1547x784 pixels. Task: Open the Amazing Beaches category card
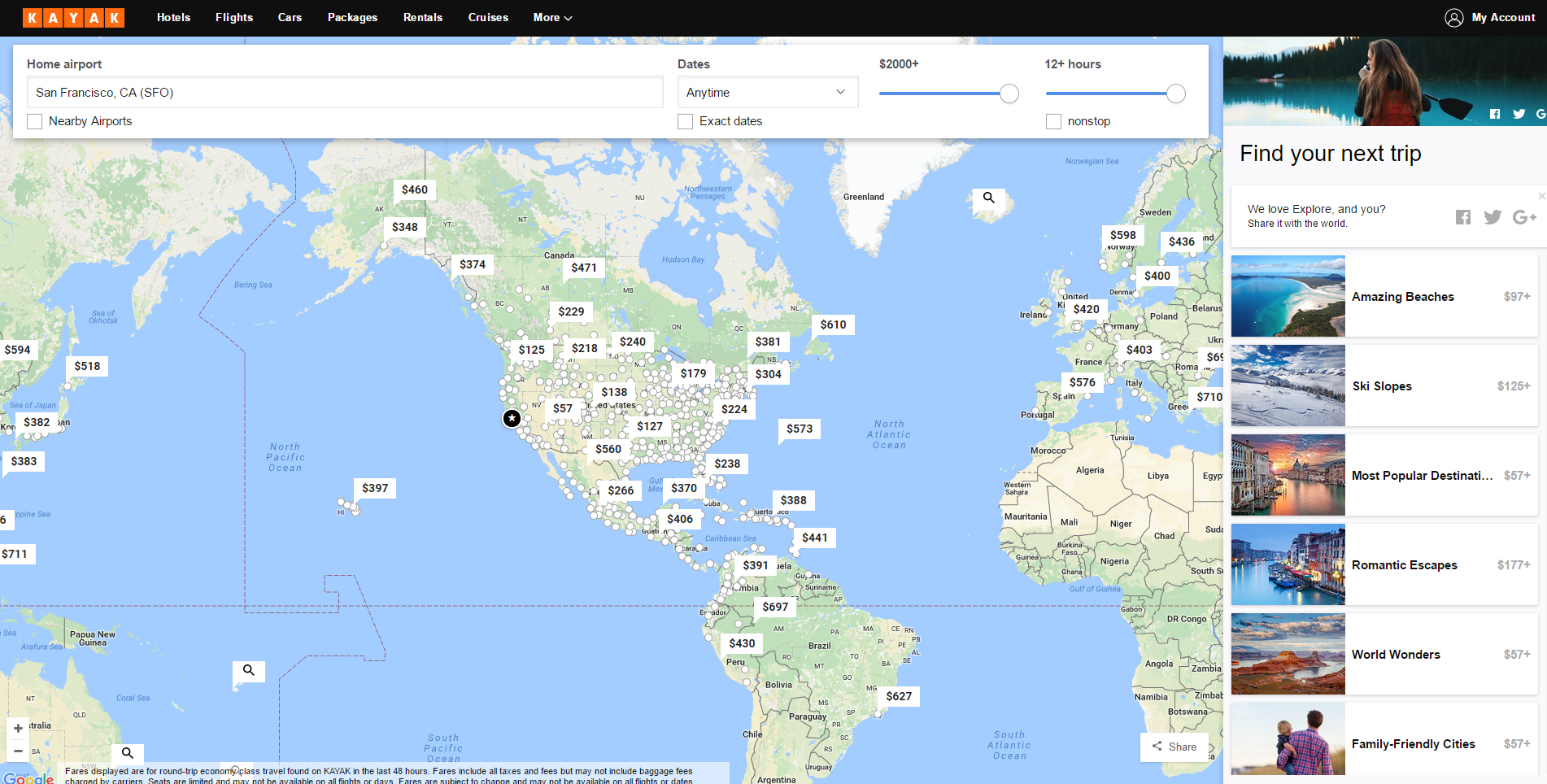click(x=1384, y=296)
